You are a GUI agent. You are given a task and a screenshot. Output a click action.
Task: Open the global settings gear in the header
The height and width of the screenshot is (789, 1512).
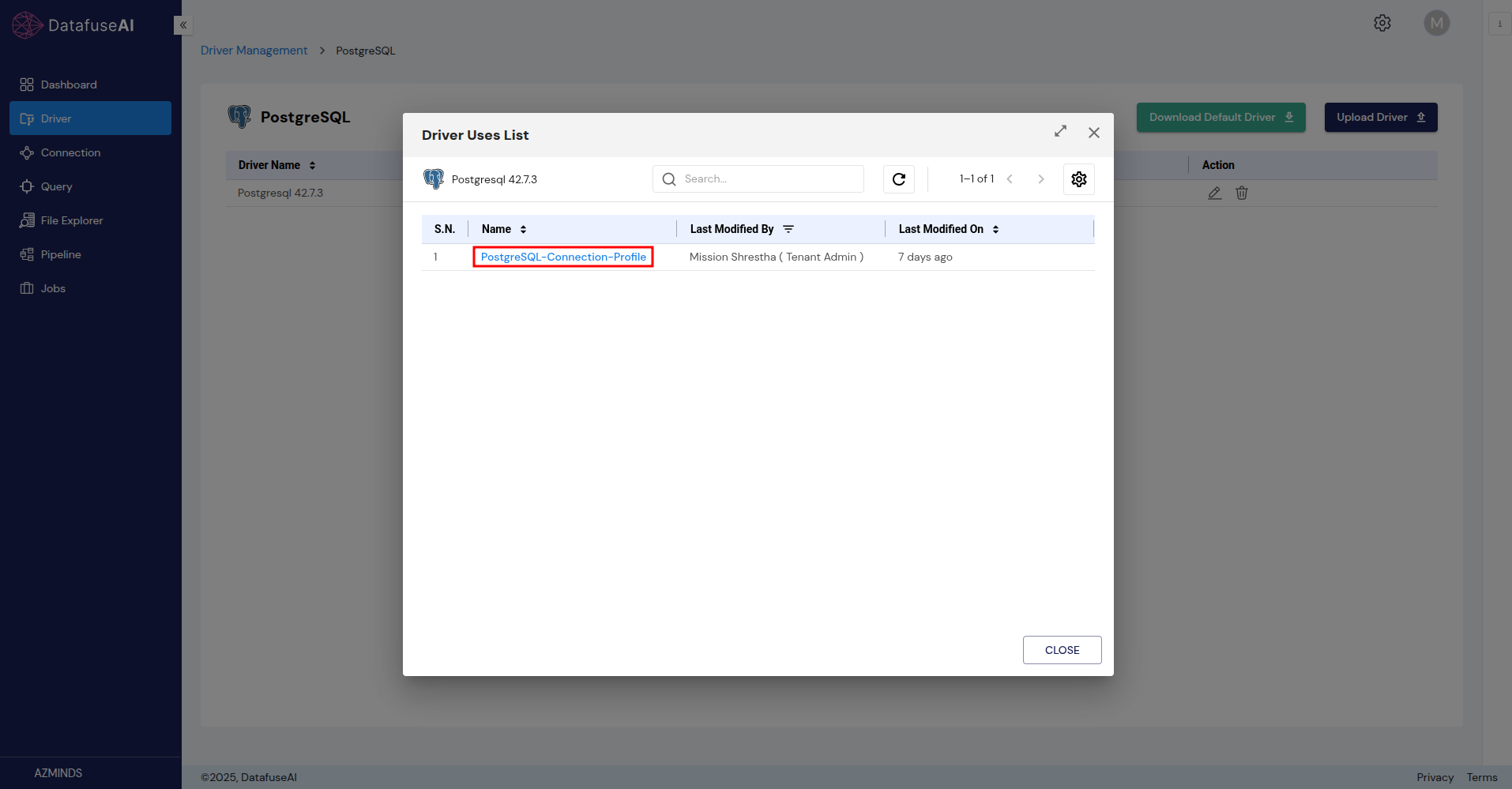tap(1382, 23)
